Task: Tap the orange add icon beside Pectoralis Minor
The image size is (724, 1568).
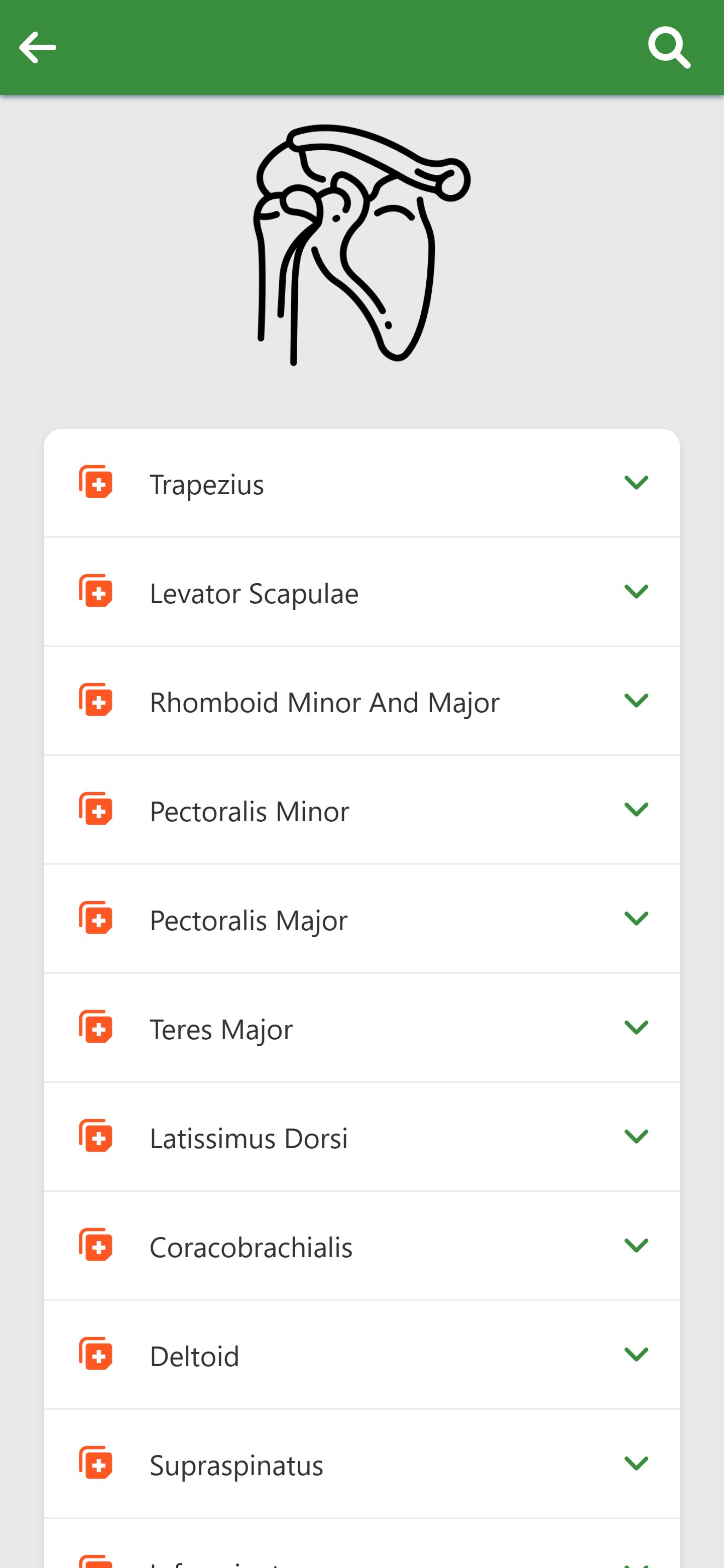Action: tap(95, 809)
